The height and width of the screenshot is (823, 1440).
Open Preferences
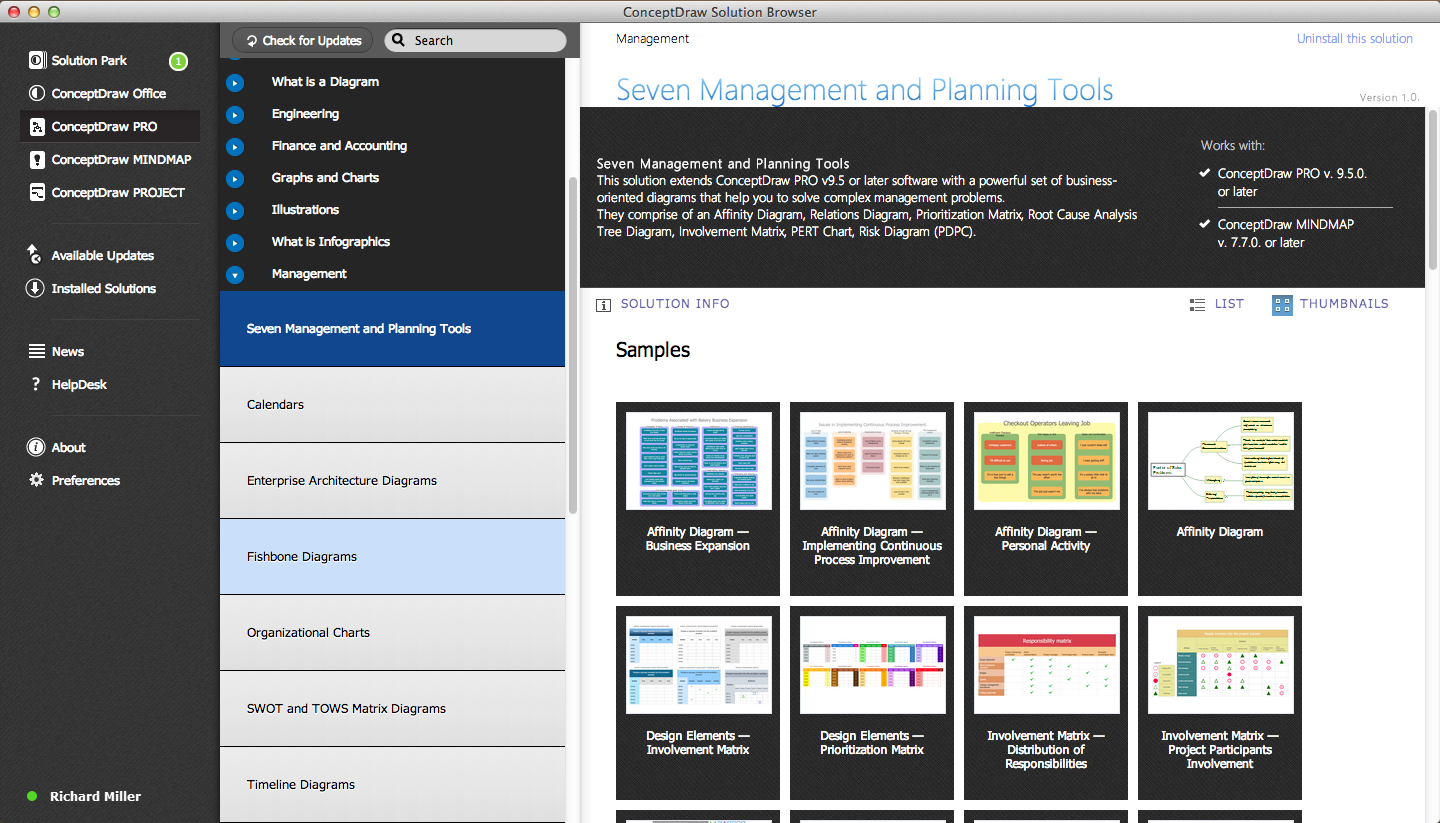(x=84, y=480)
